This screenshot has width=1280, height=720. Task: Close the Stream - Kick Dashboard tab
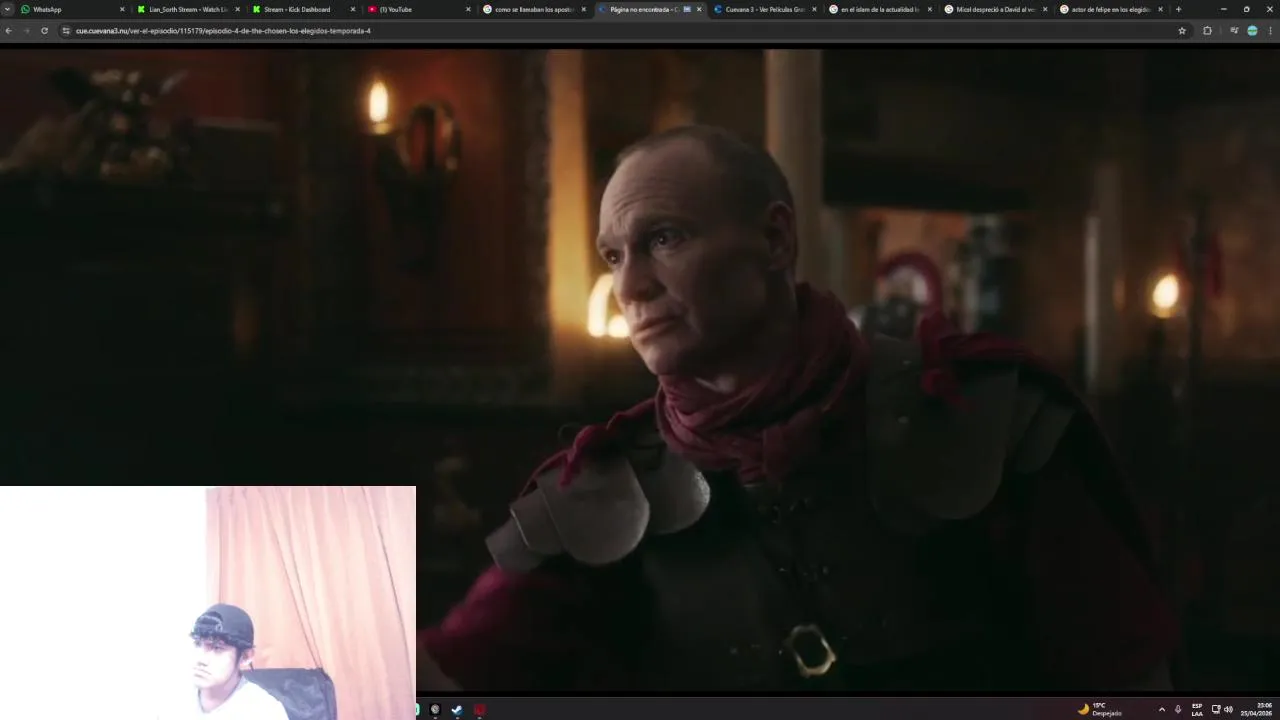coord(352,9)
